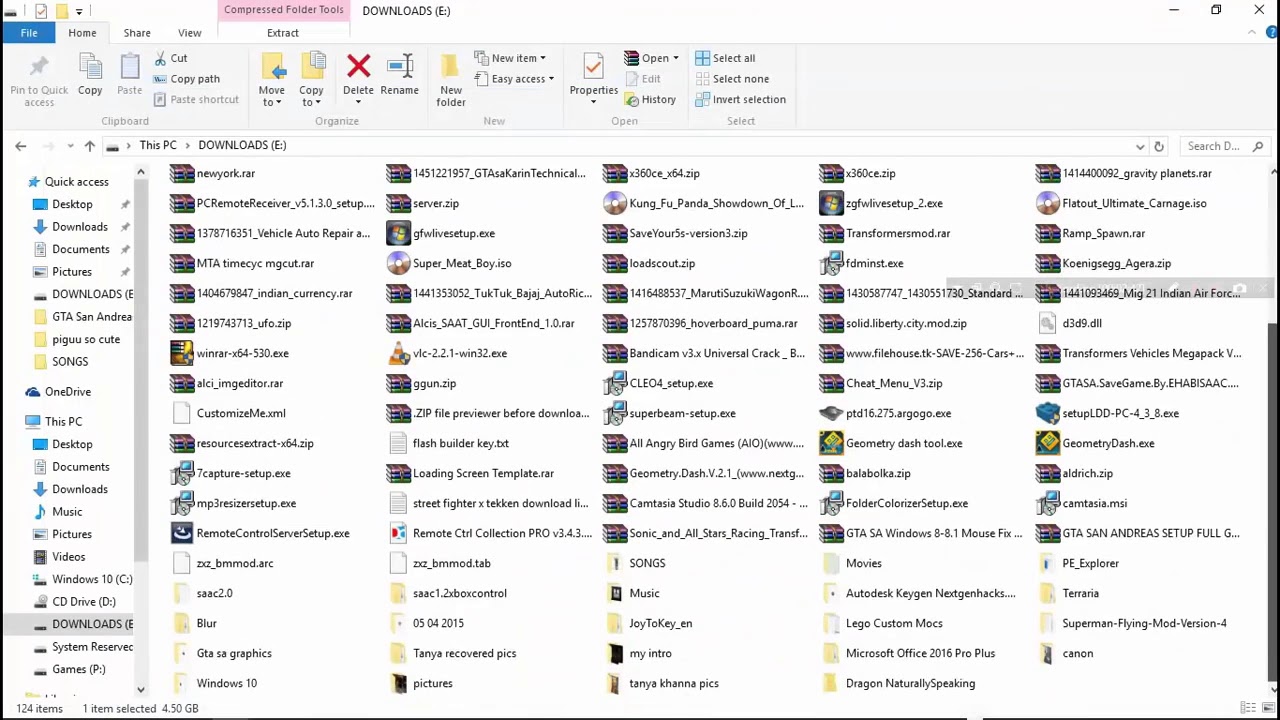Viewport: 1280px width, 720px height.
Task: Switch to the Home ribbon tab
Action: click(82, 33)
